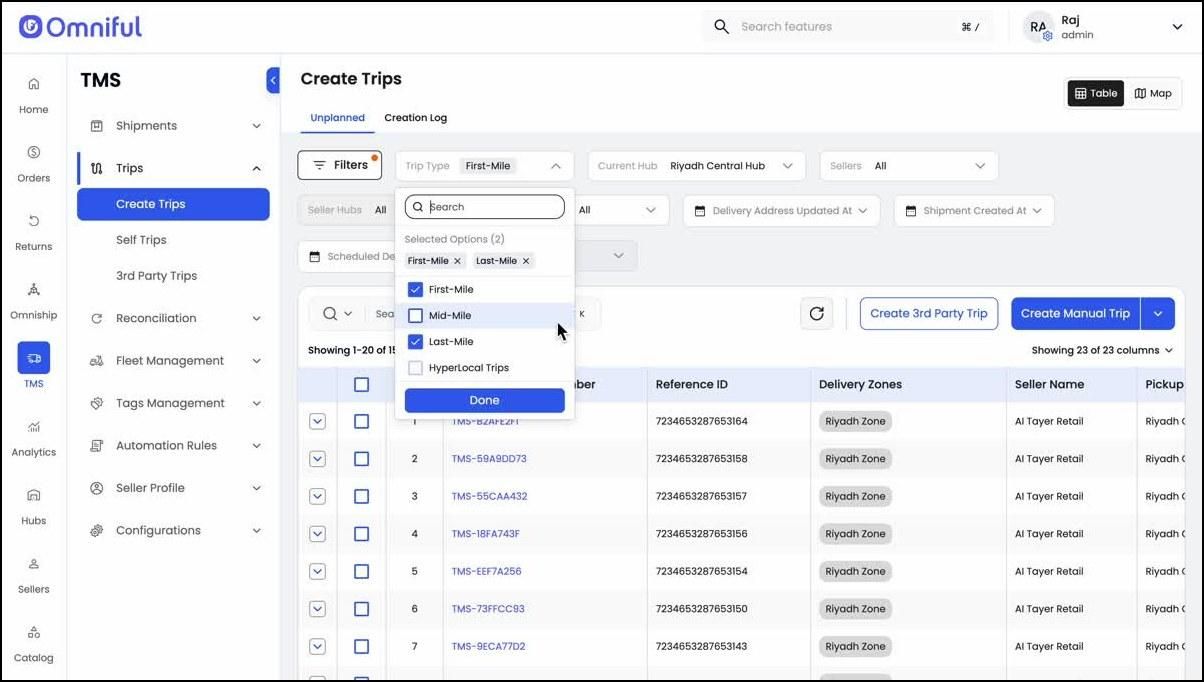The height and width of the screenshot is (682, 1204).
Task: Open the Current Hub dropdown
Action: coord(696,166)
